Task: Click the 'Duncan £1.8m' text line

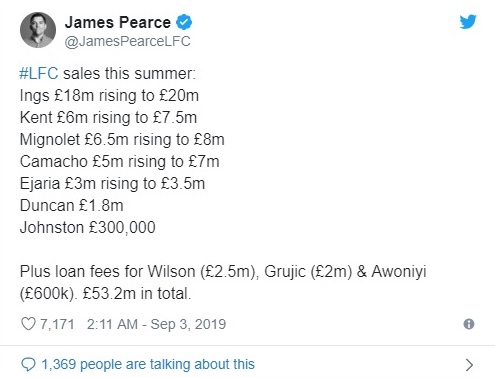Action: pyautogui.click(x=72, y=206)
